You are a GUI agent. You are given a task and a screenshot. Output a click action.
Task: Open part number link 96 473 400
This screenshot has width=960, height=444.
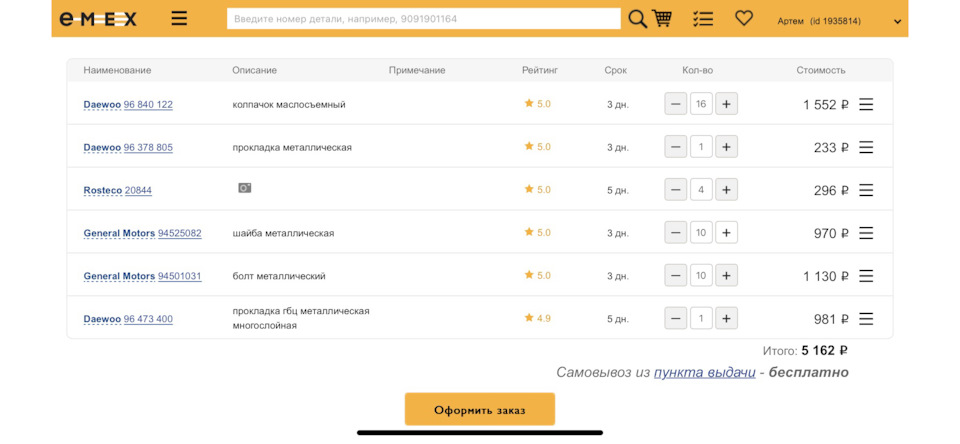coord(148,319)
